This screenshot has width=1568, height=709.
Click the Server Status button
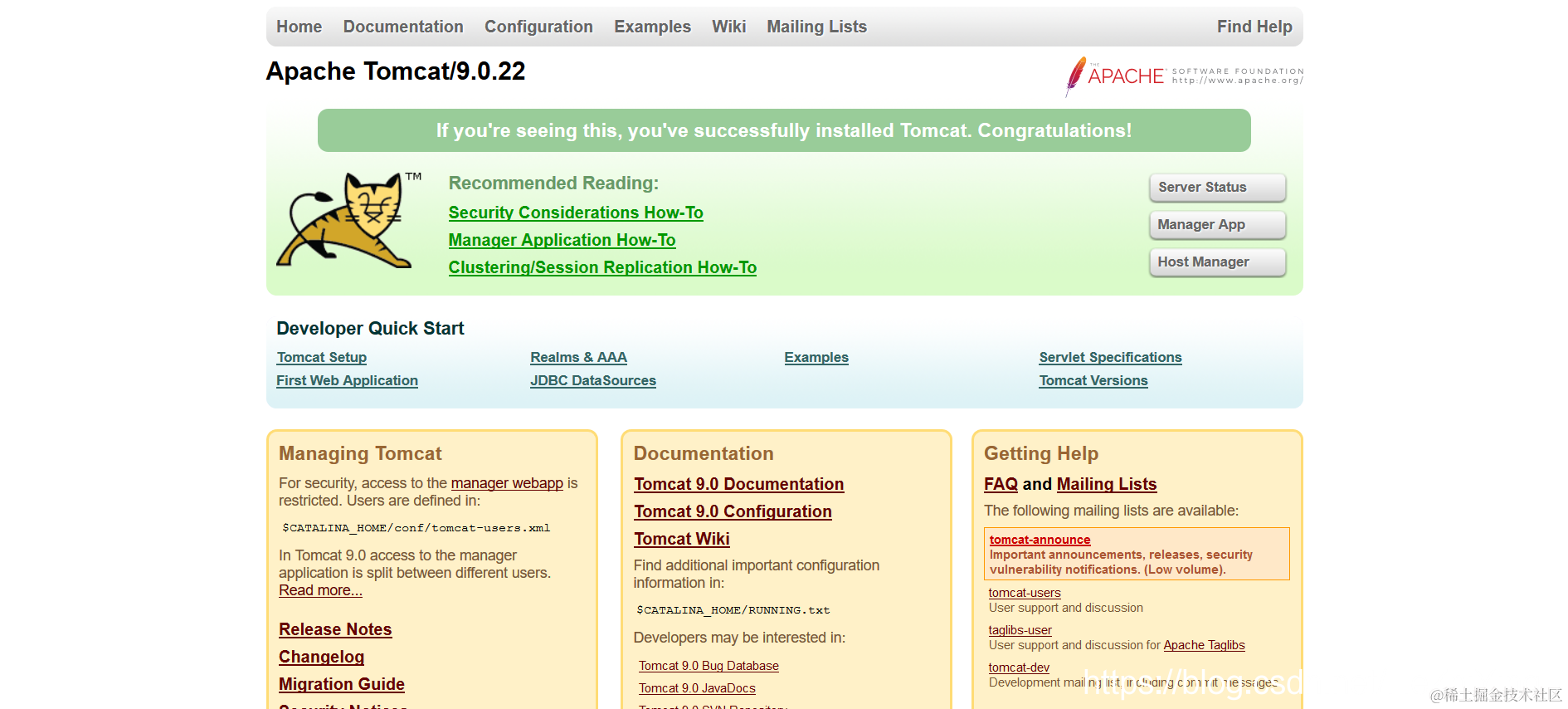pos(1217,188)
